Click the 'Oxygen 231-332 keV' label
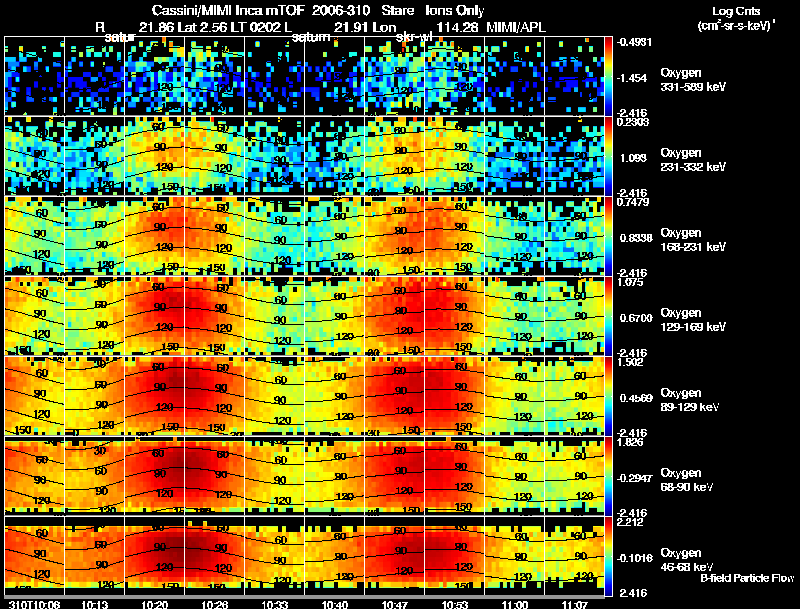The image size is (800, 609). [693, 160]
